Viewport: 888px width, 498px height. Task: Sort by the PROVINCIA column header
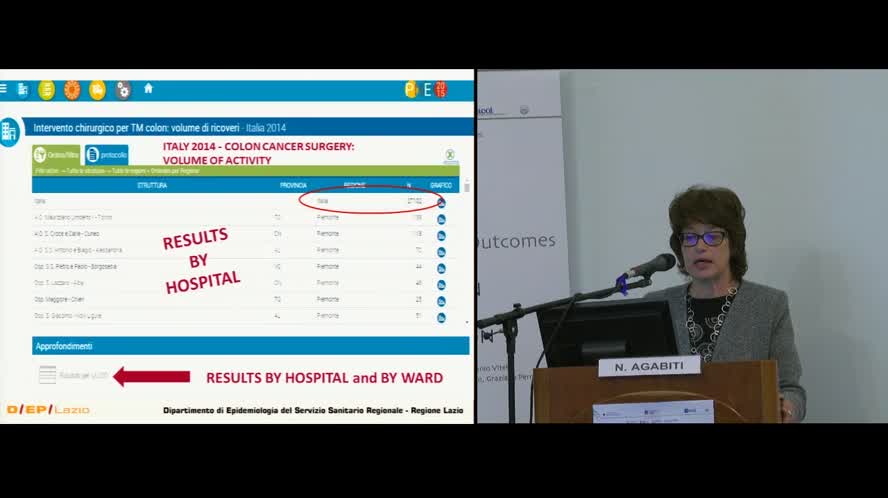point(293,185)
